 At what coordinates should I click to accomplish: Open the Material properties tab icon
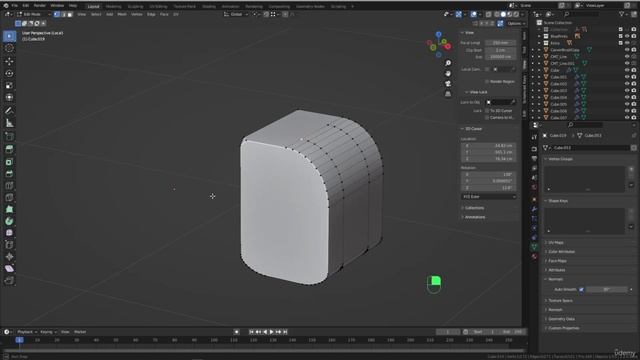click(534, 257)
